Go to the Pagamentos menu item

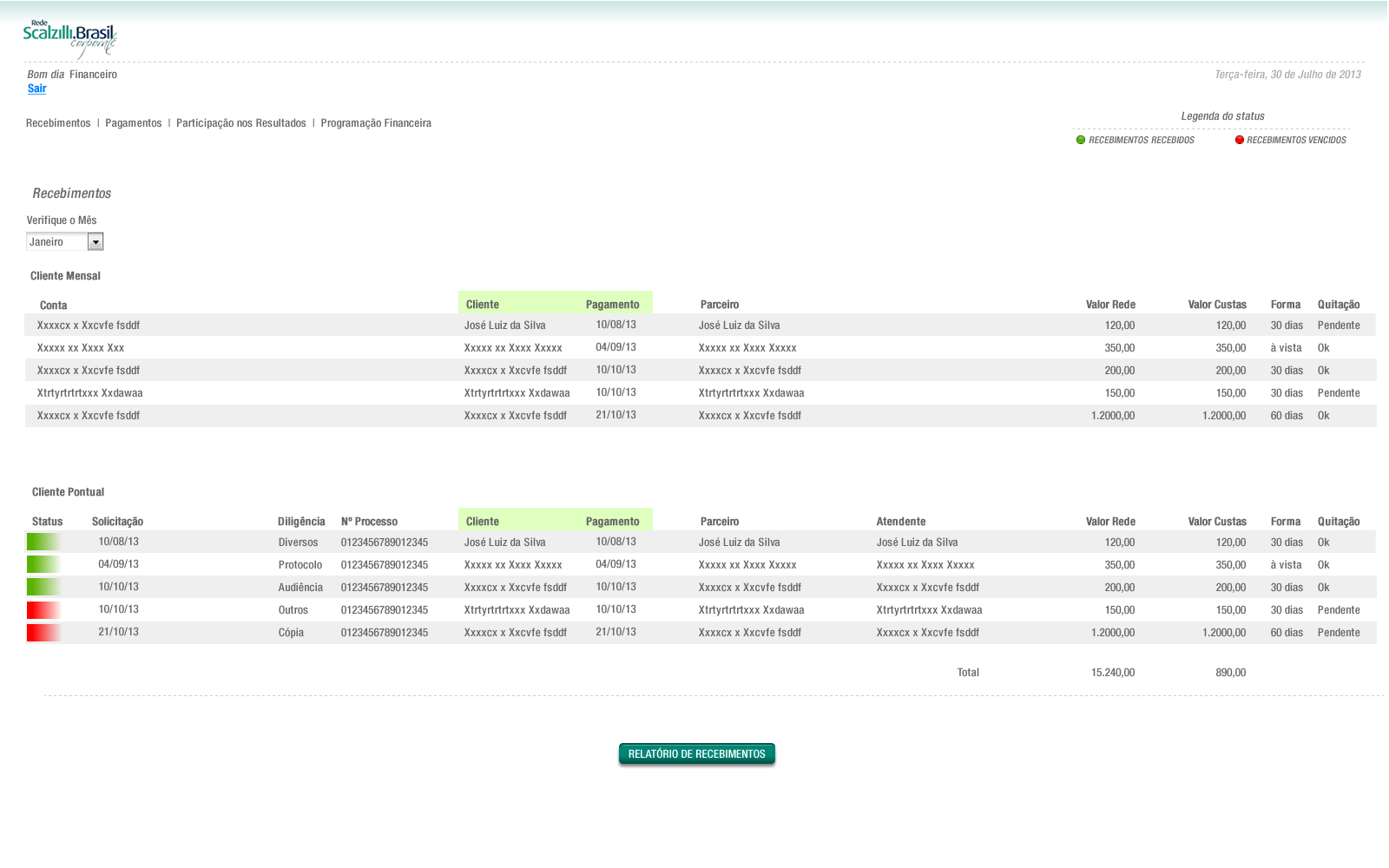click(133, 123)
